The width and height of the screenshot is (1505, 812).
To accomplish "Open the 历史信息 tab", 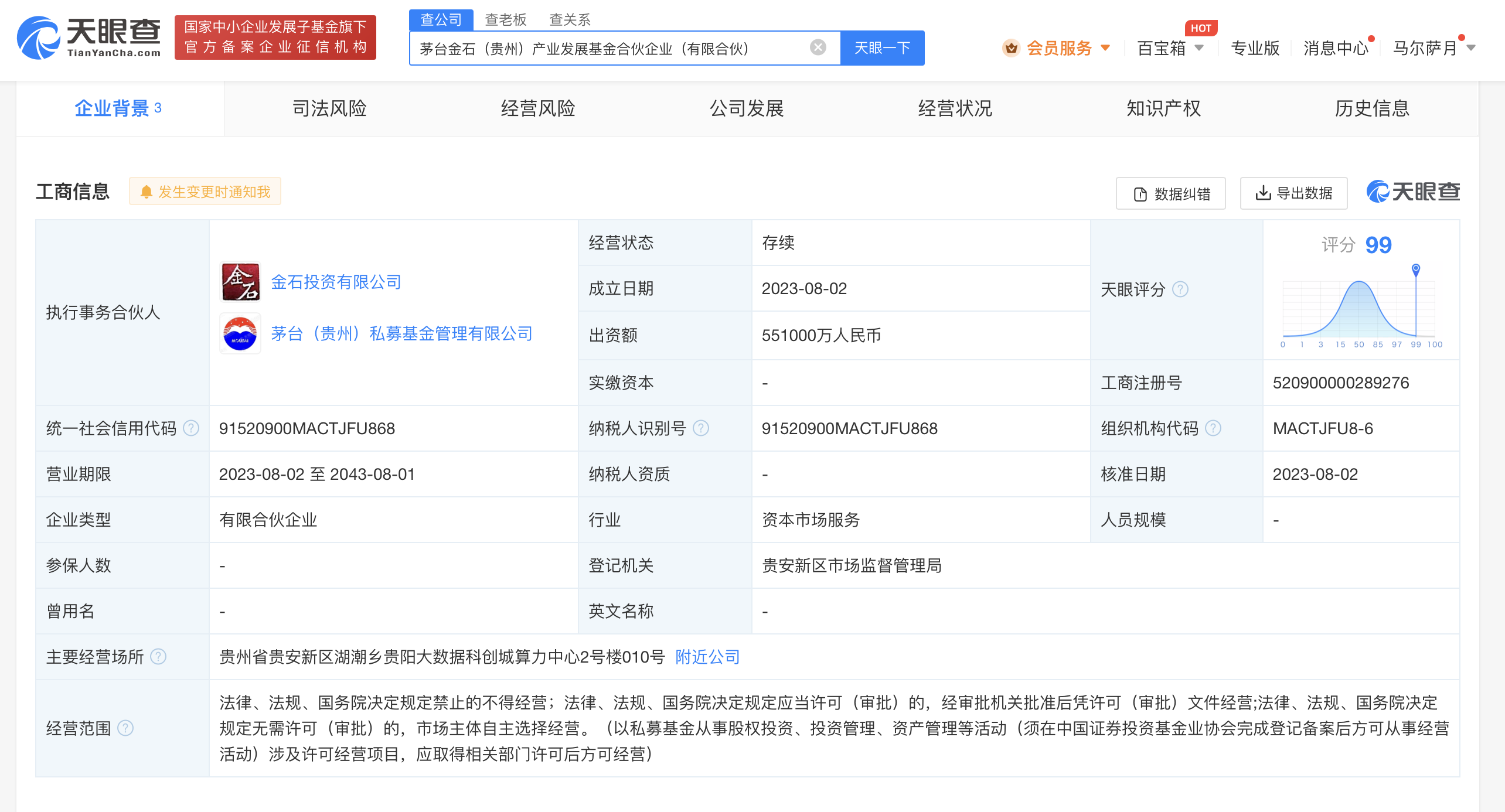I will click(x=1373, y=108).
